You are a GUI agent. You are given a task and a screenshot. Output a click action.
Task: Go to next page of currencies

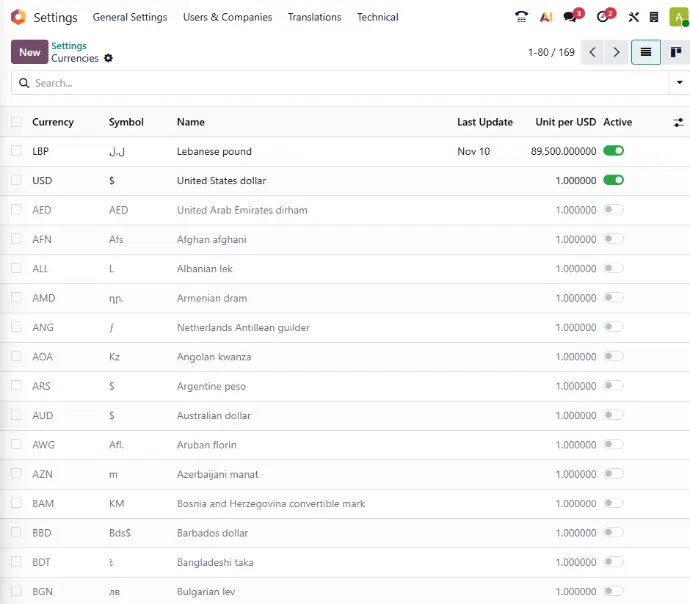click(617, 52)
